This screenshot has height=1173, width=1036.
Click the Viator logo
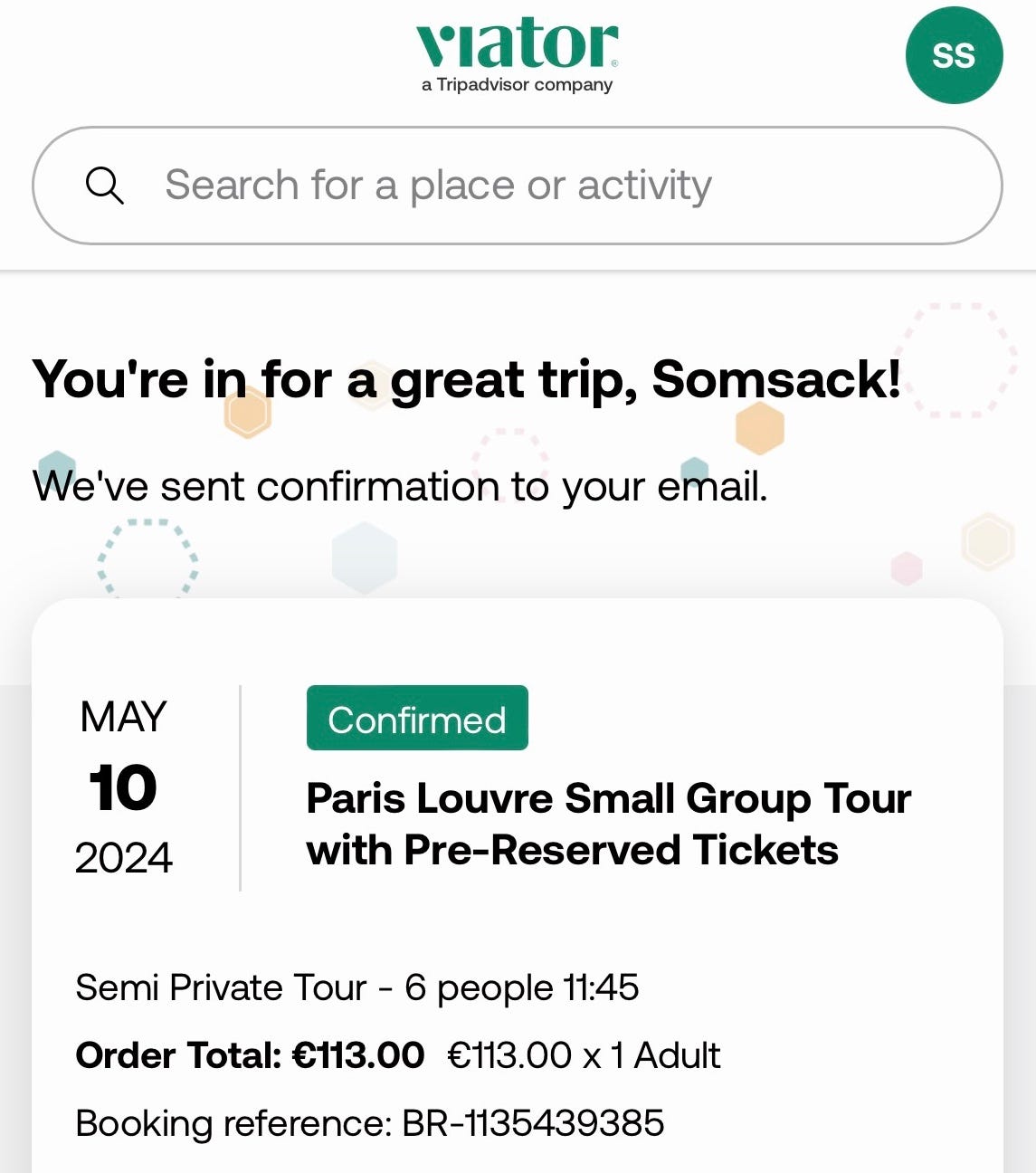pos(517,45)
